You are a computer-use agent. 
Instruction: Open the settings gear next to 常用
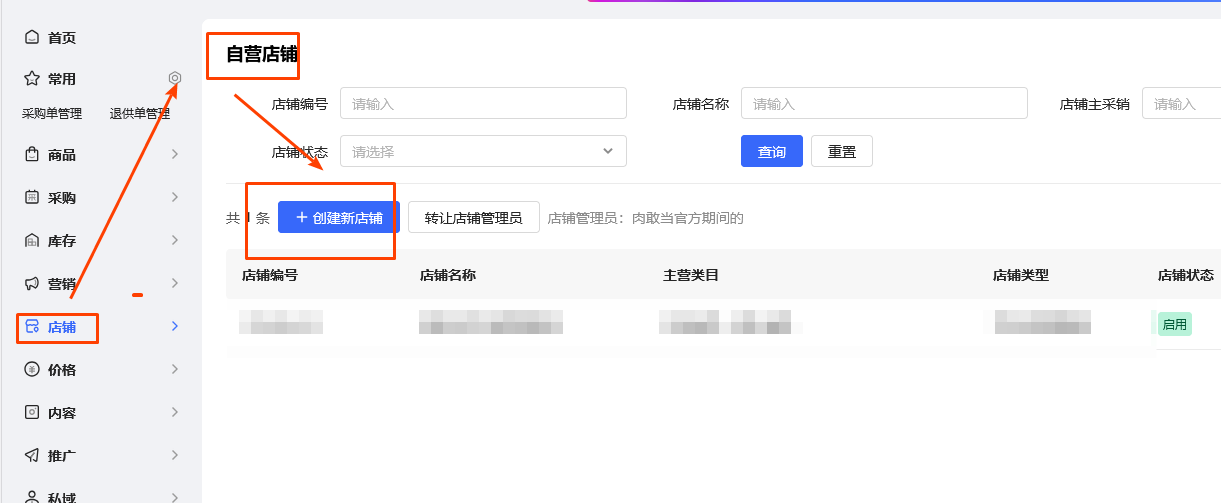(x=175, y=78)
